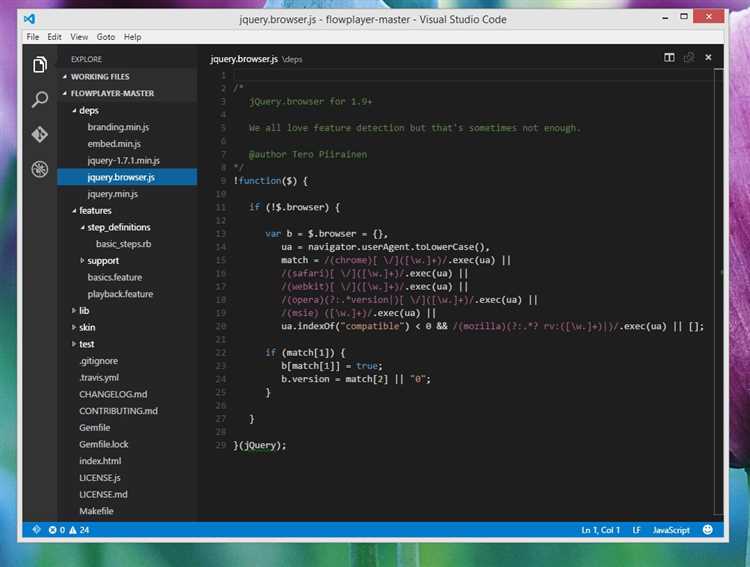Collapse the deps folder
The height and width of the screenshot is (567, 750).
[x=74, y=111]
